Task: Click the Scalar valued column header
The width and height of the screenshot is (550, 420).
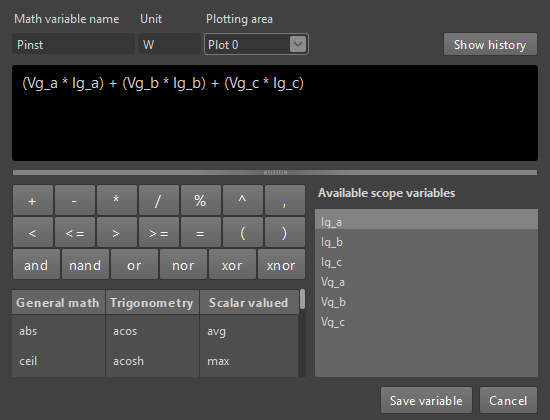Action: point(249,302)
